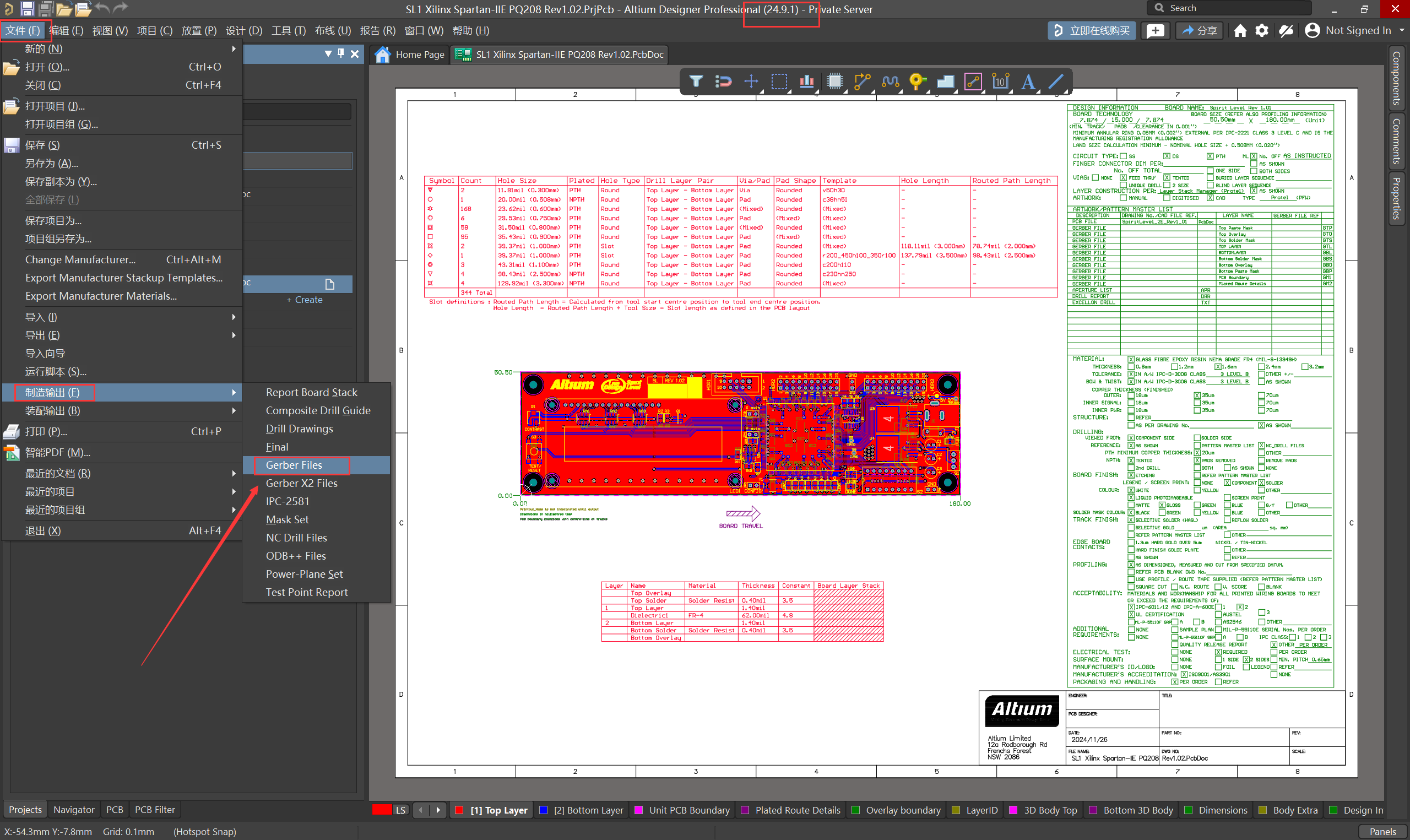Click 打开 (O)... in file menu
Image resolution: width=1410 pixels, height=840 pixels.
[122, 67]
